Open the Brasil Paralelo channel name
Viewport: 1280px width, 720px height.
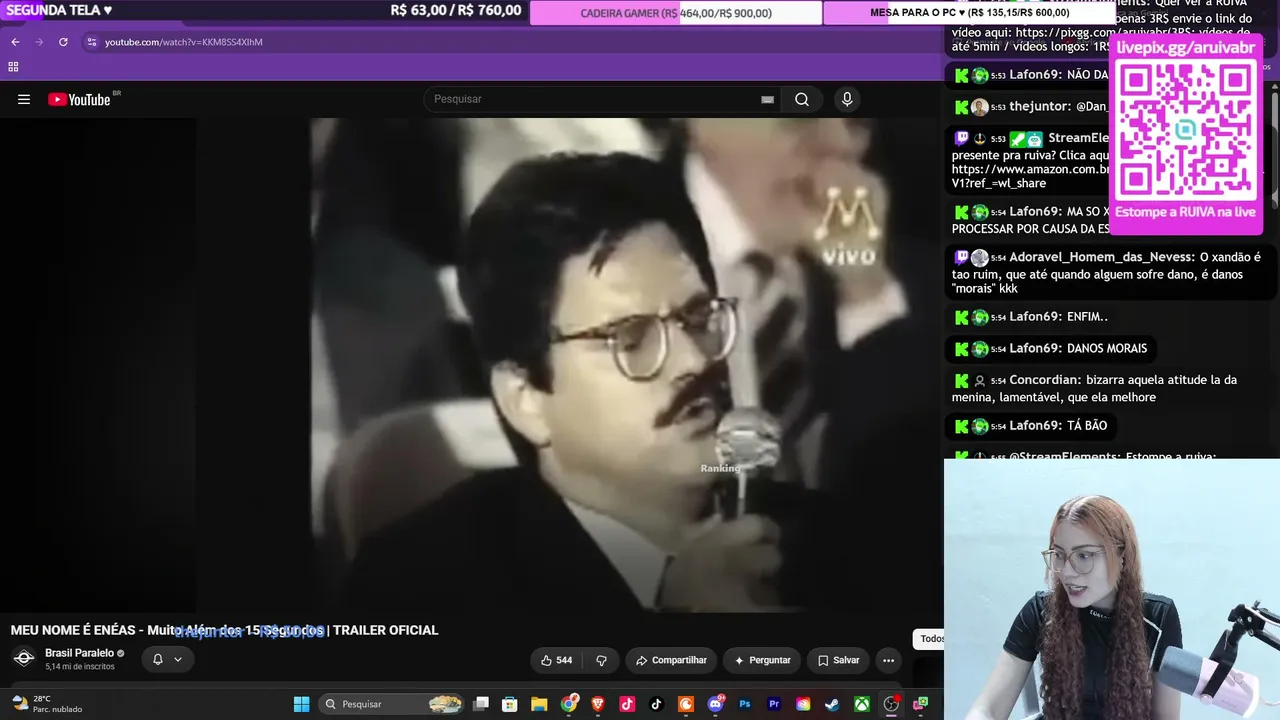79,653
